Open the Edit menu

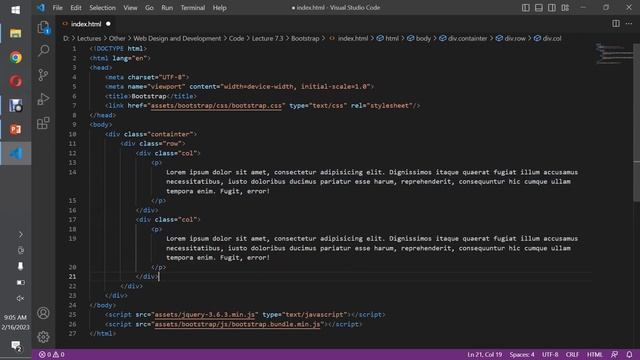(76, 8)
